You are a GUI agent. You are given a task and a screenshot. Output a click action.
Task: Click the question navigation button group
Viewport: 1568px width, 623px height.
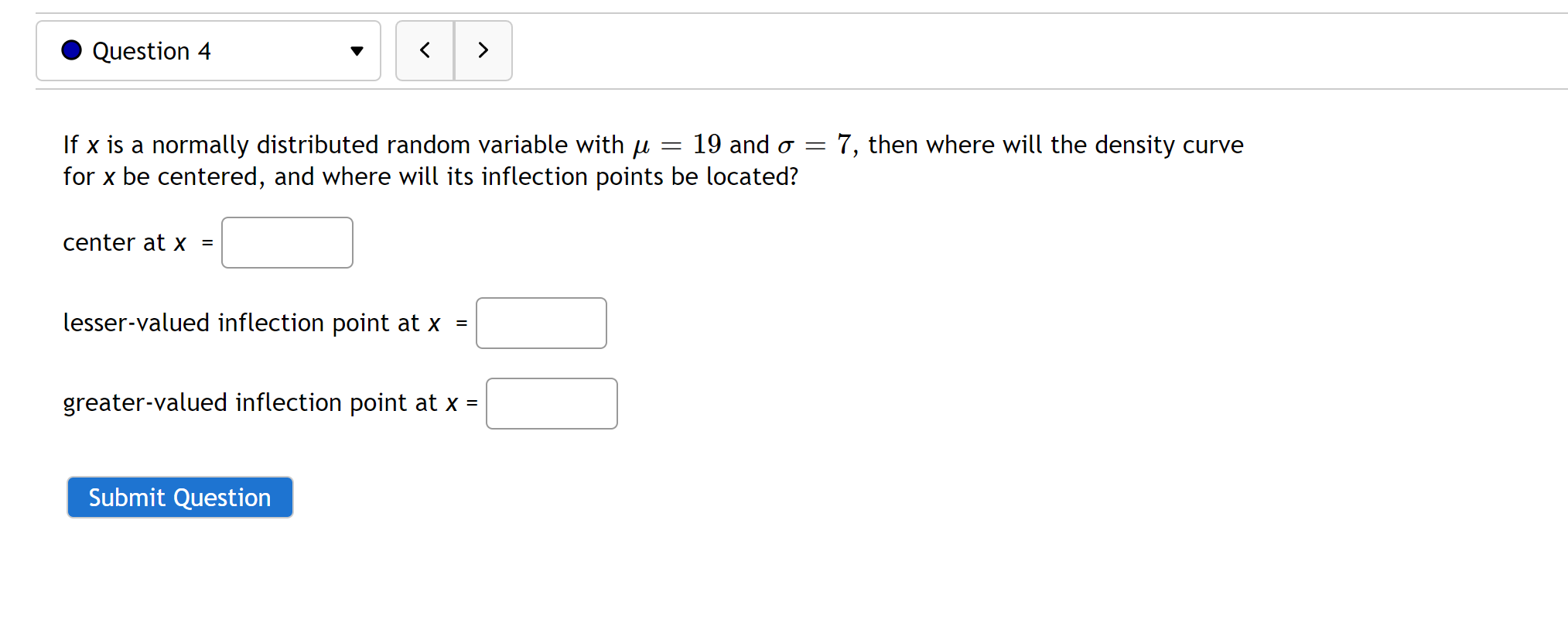point(453,50)
